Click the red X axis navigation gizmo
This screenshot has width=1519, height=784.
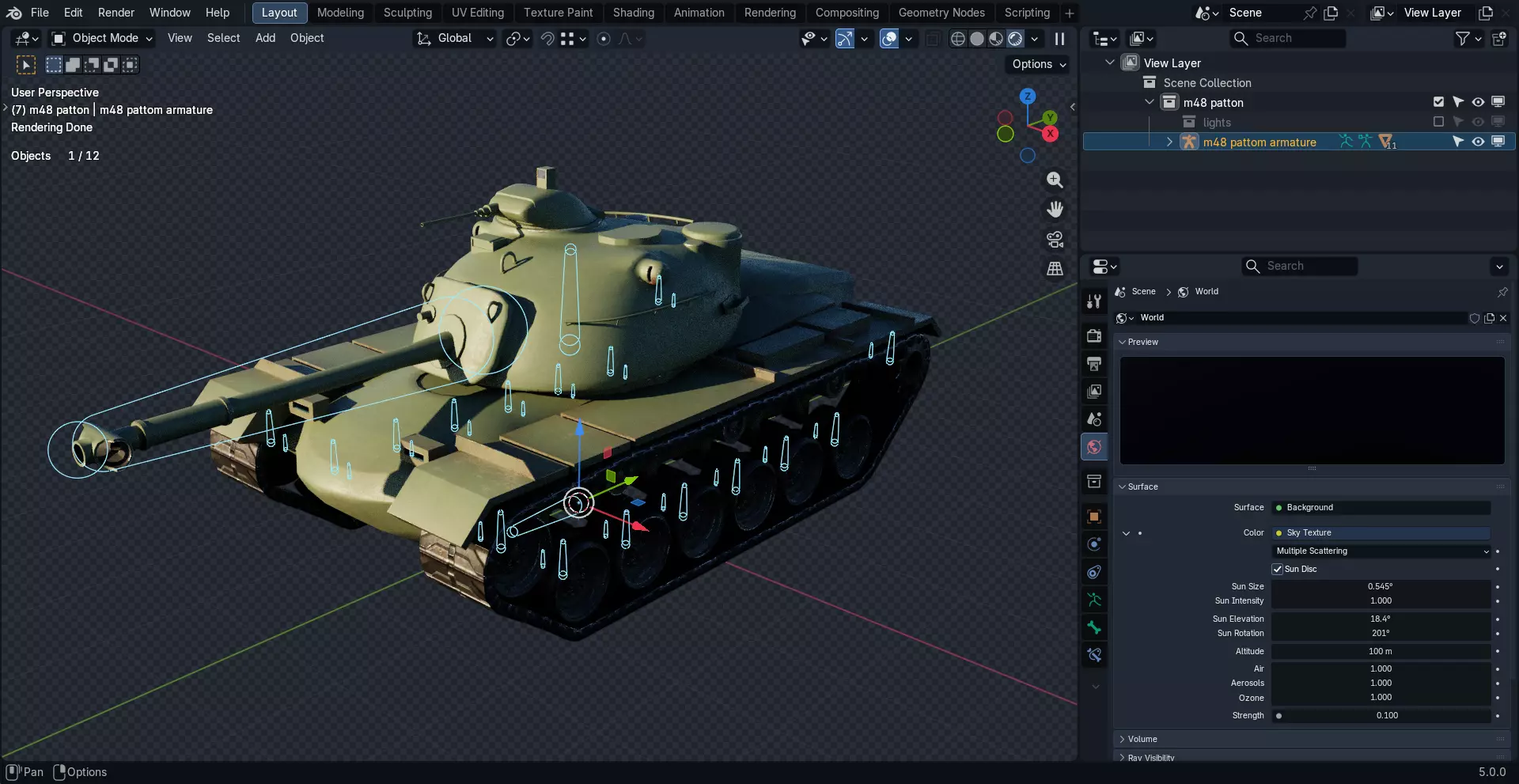1050,134
